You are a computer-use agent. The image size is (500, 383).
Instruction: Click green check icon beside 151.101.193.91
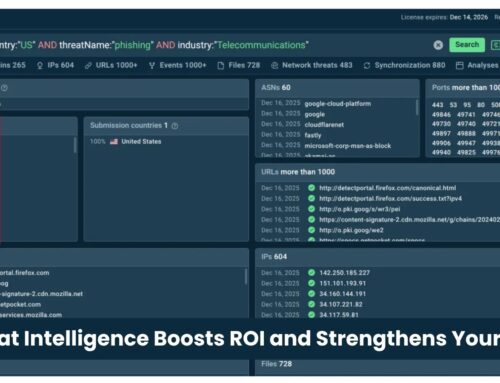(x=311, y=283)
